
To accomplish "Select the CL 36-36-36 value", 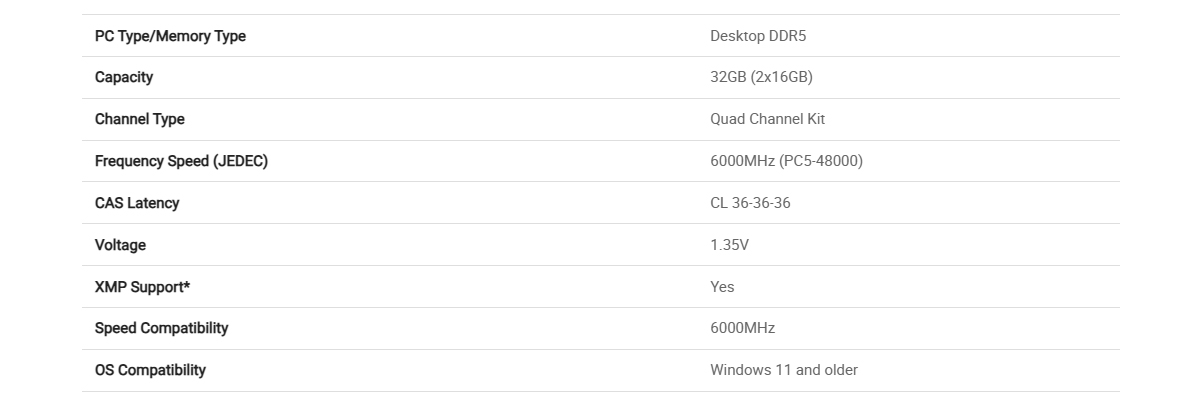I will [x=750, y=203].
